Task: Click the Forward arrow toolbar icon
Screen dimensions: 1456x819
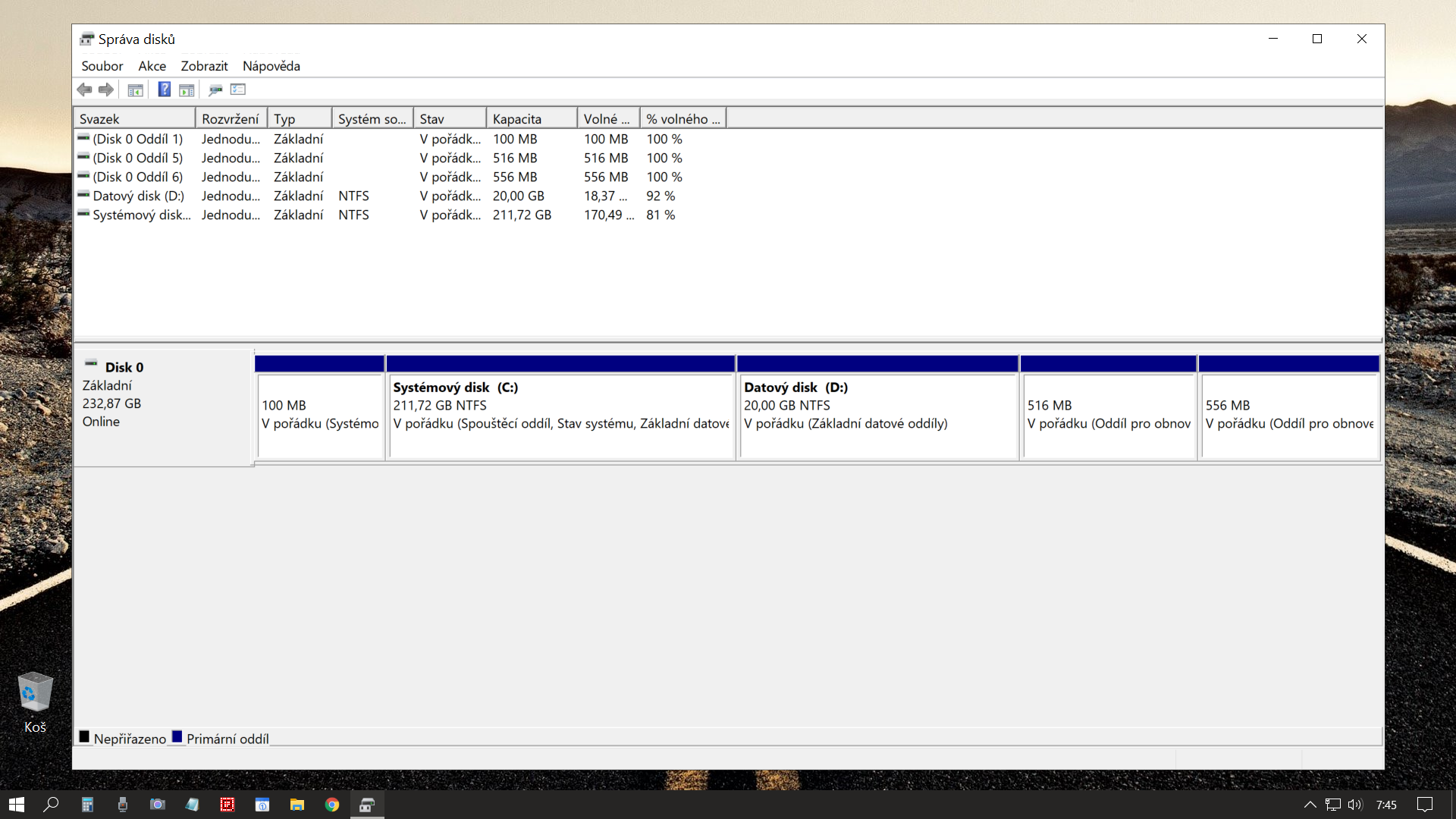Action: click(x=106, y=89)
